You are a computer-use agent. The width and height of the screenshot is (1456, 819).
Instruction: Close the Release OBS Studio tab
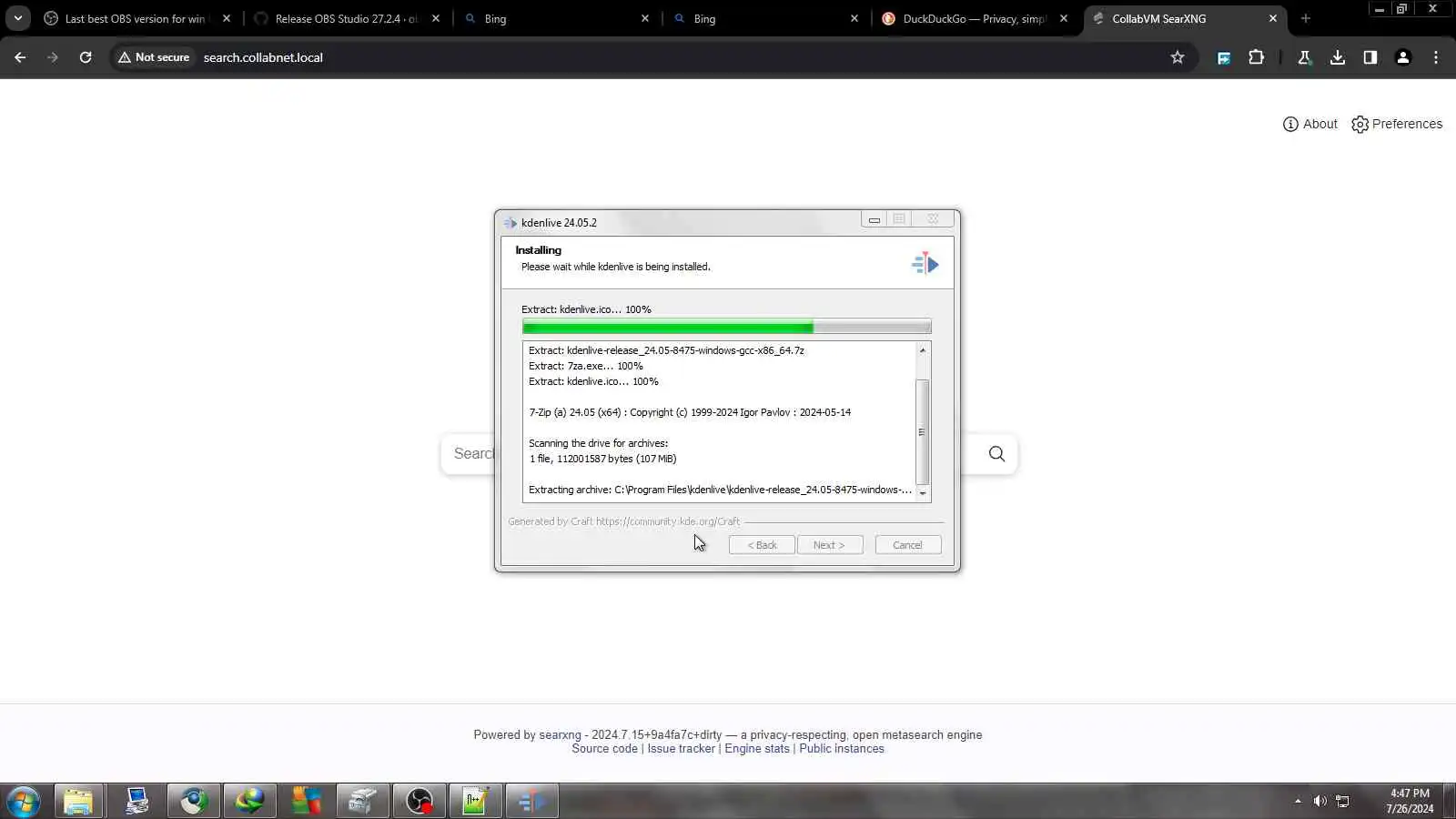tap(436, 18)
